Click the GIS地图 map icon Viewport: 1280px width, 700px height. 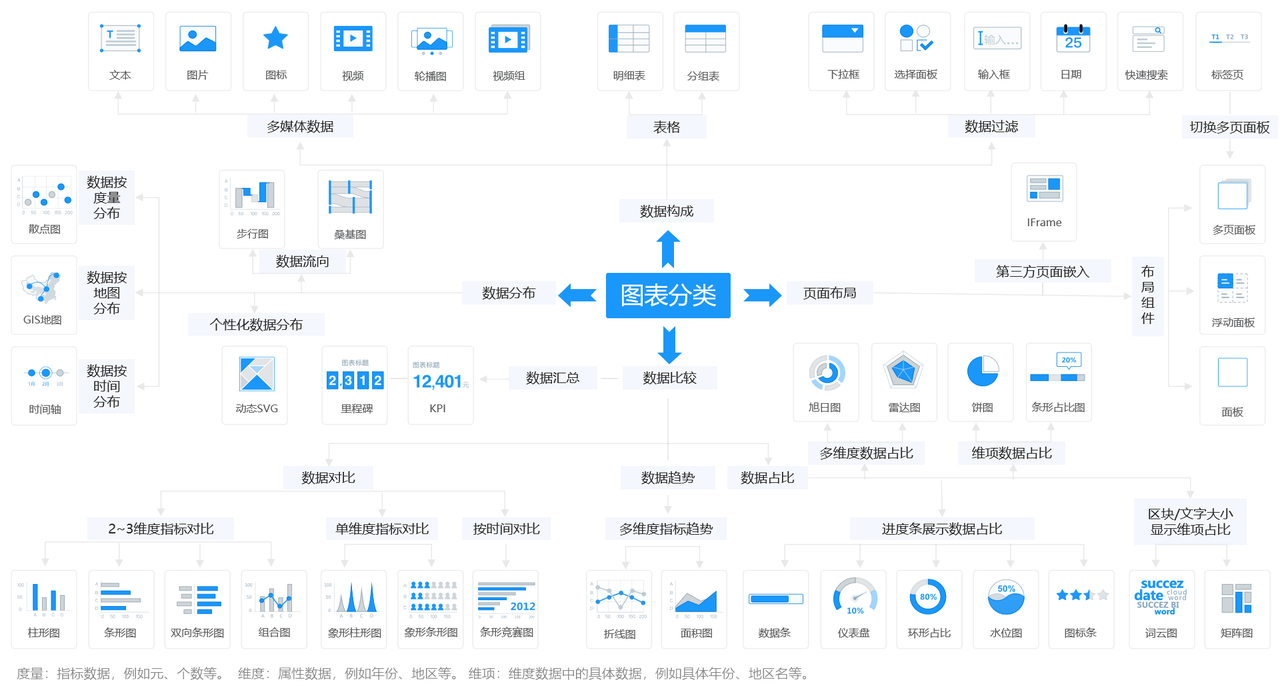click(x=44, y=287)
